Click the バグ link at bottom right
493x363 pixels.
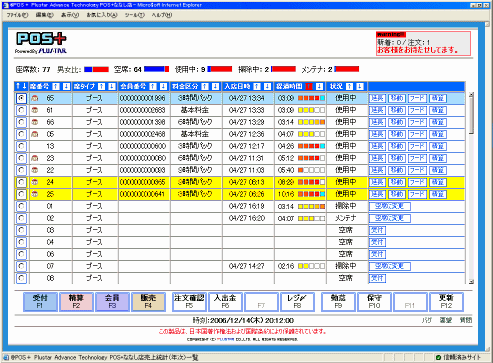426,320
